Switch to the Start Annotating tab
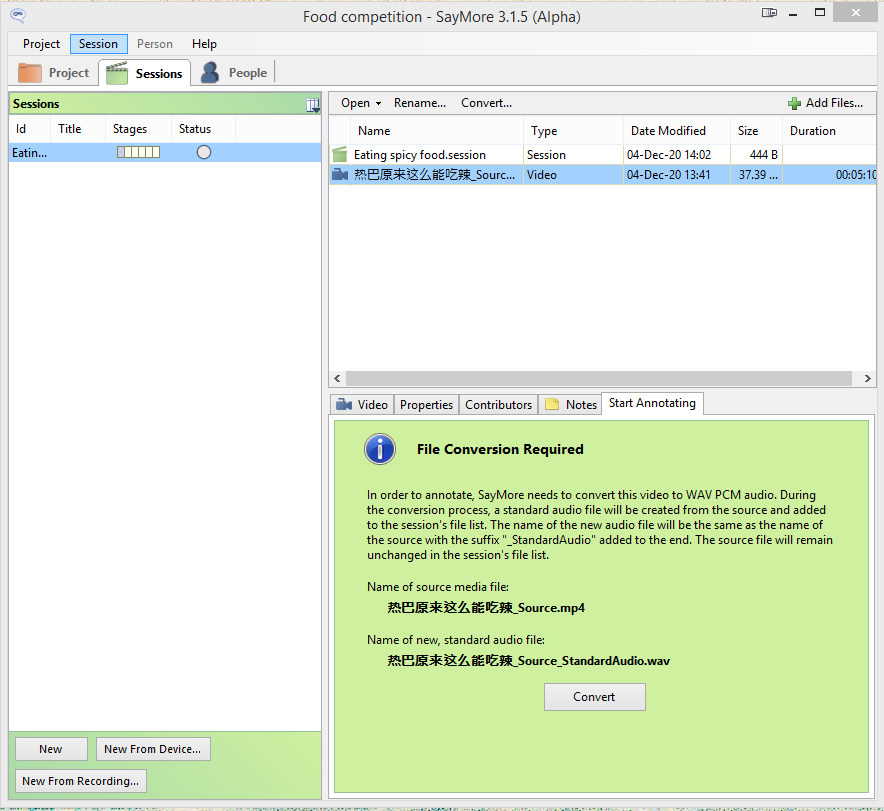Viewport: 884px width, 811px height. click(652, 403)
